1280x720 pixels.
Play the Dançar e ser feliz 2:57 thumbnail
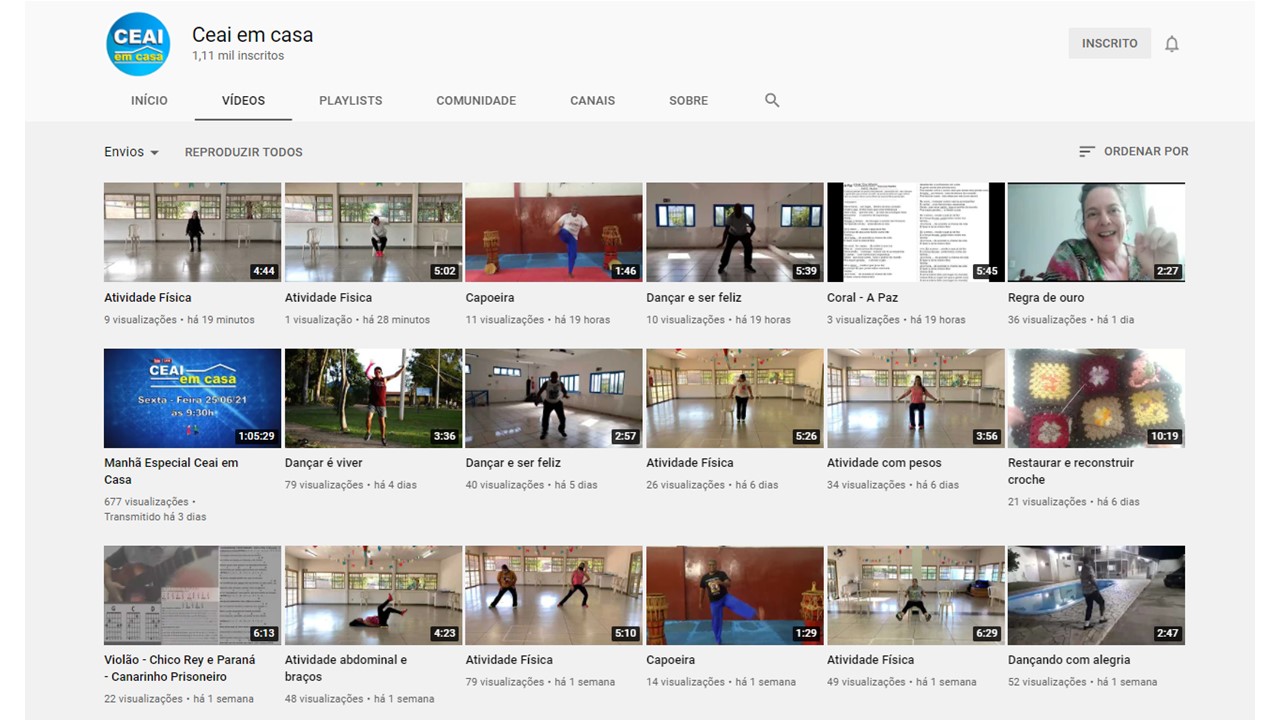tap(554, 398)
